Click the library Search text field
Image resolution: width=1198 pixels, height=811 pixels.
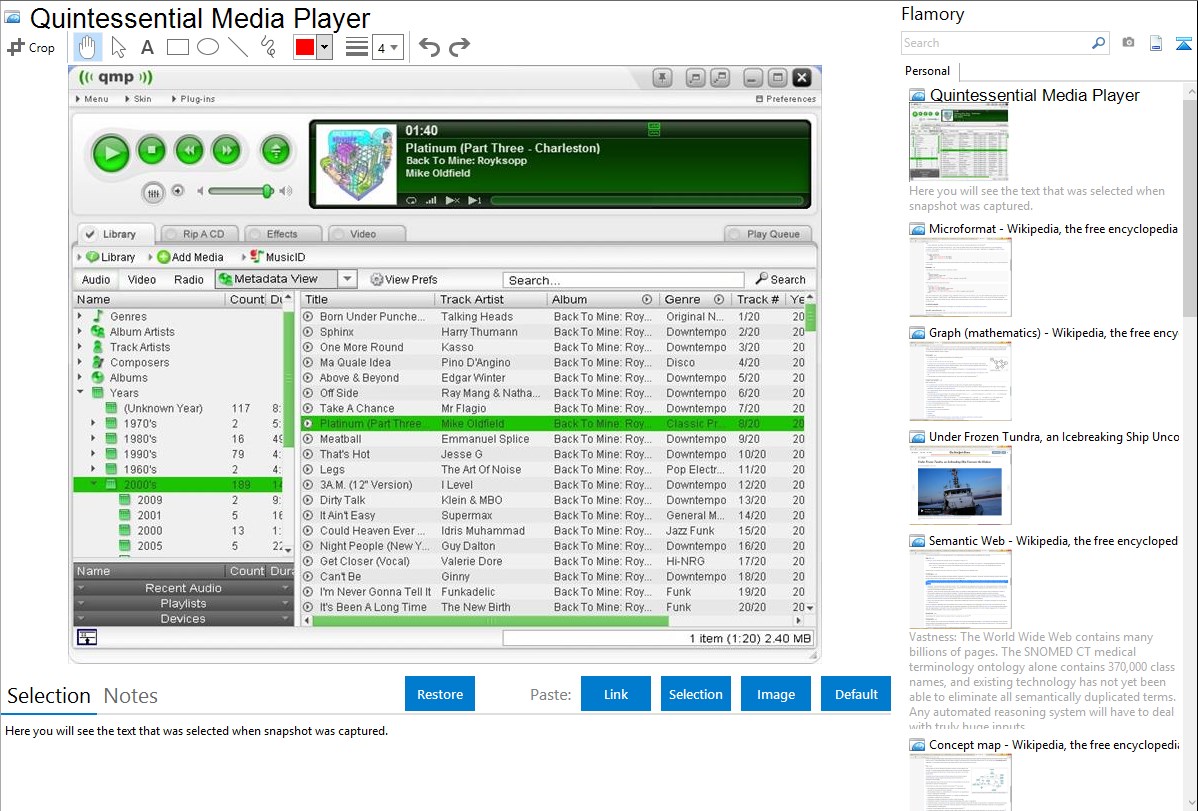623,281
